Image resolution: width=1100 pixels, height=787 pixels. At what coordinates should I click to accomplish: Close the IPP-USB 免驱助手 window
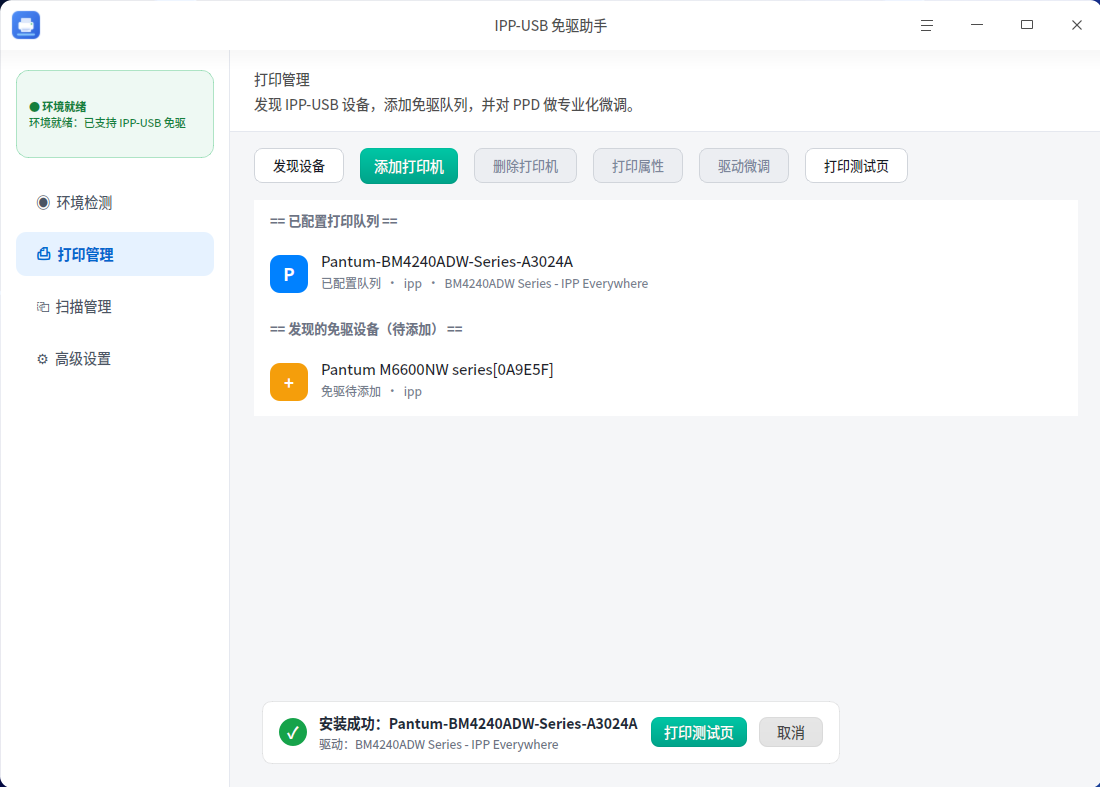[1077, 25]
